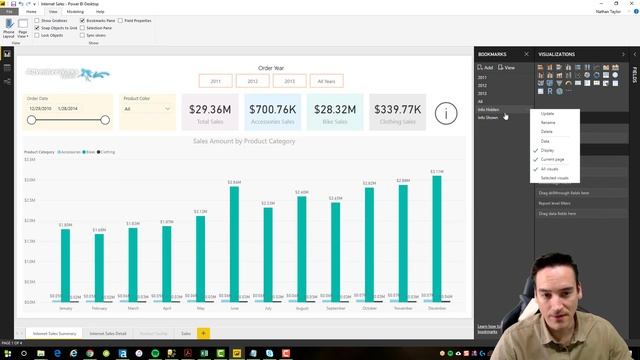
Task: Click the start date input field
Action: click(40, 109)
